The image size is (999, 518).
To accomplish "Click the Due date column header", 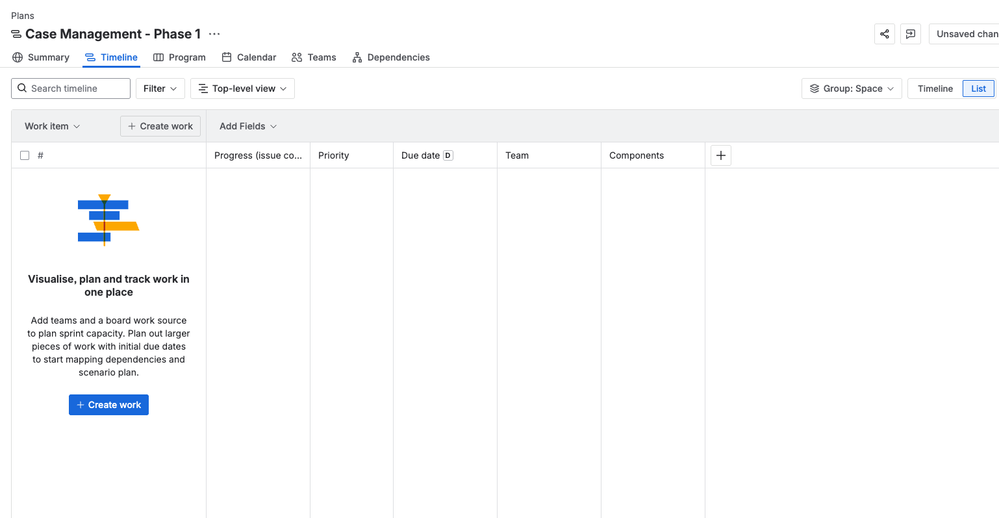I will click(x=445, y=155).
